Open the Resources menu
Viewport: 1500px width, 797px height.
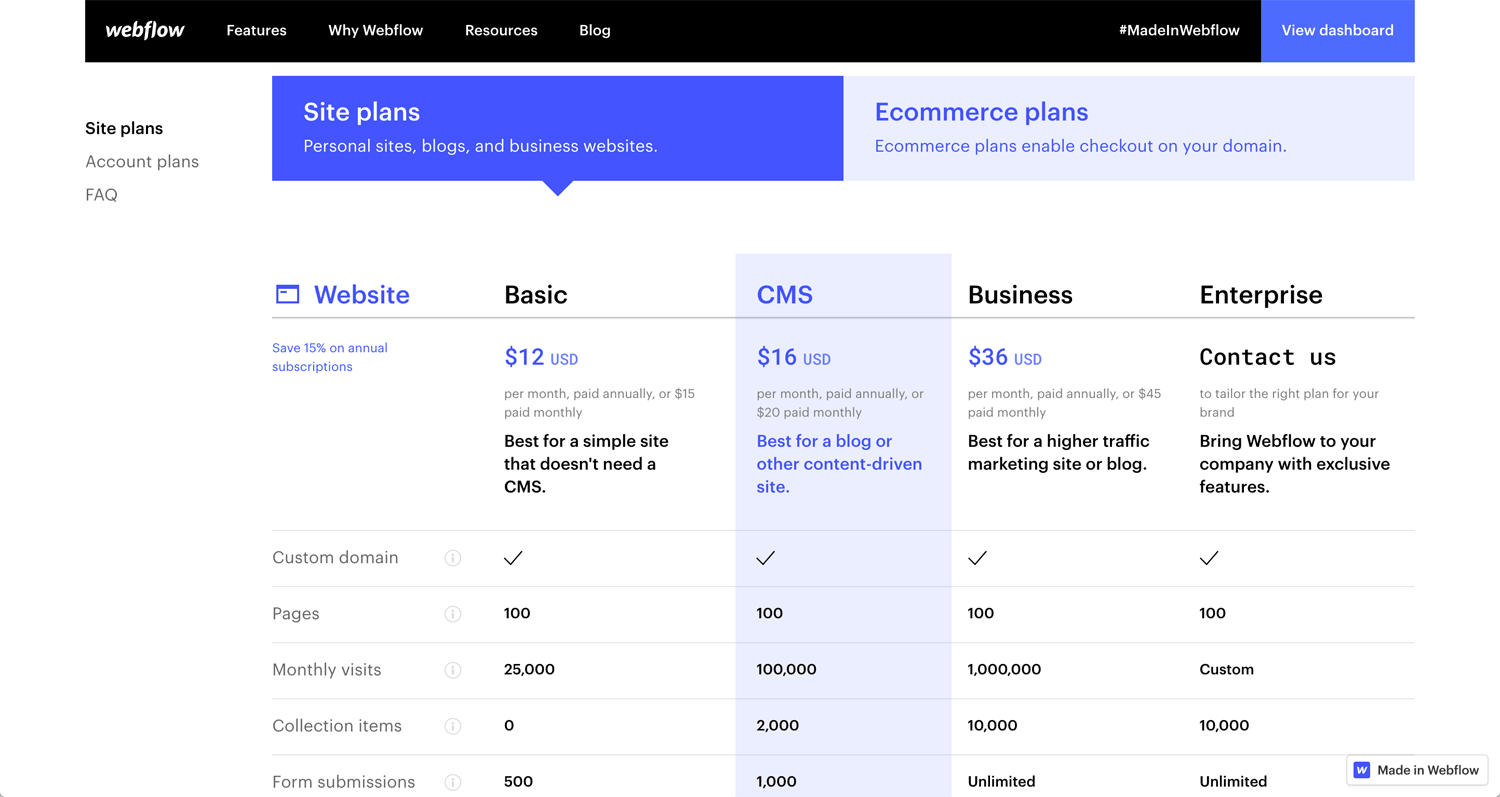pos(501,30)
